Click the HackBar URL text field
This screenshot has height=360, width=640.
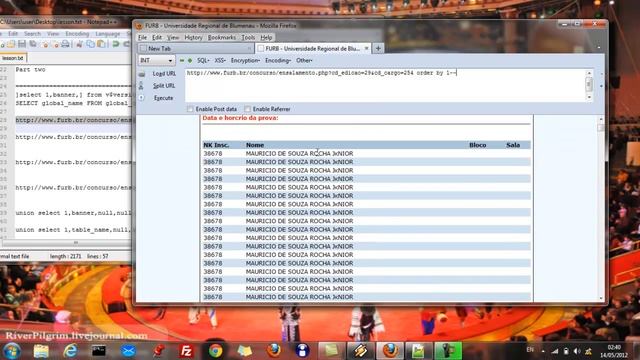385,85
